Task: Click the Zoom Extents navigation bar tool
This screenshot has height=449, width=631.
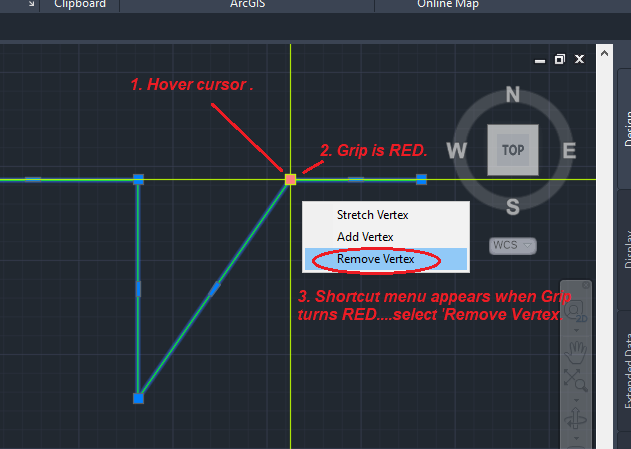Action: click(x=575, y=379)
